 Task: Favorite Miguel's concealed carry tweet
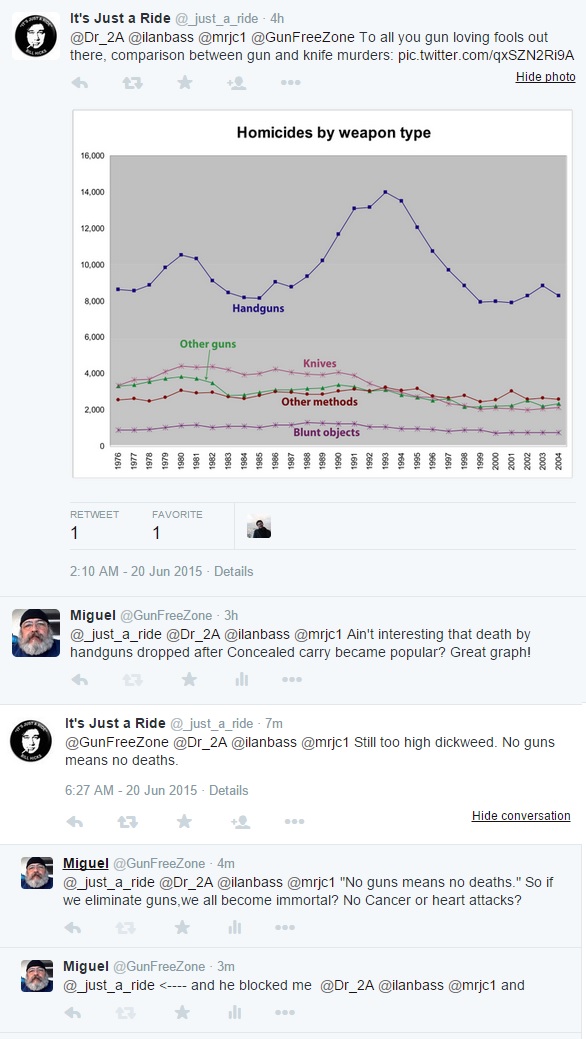point(190,679)
